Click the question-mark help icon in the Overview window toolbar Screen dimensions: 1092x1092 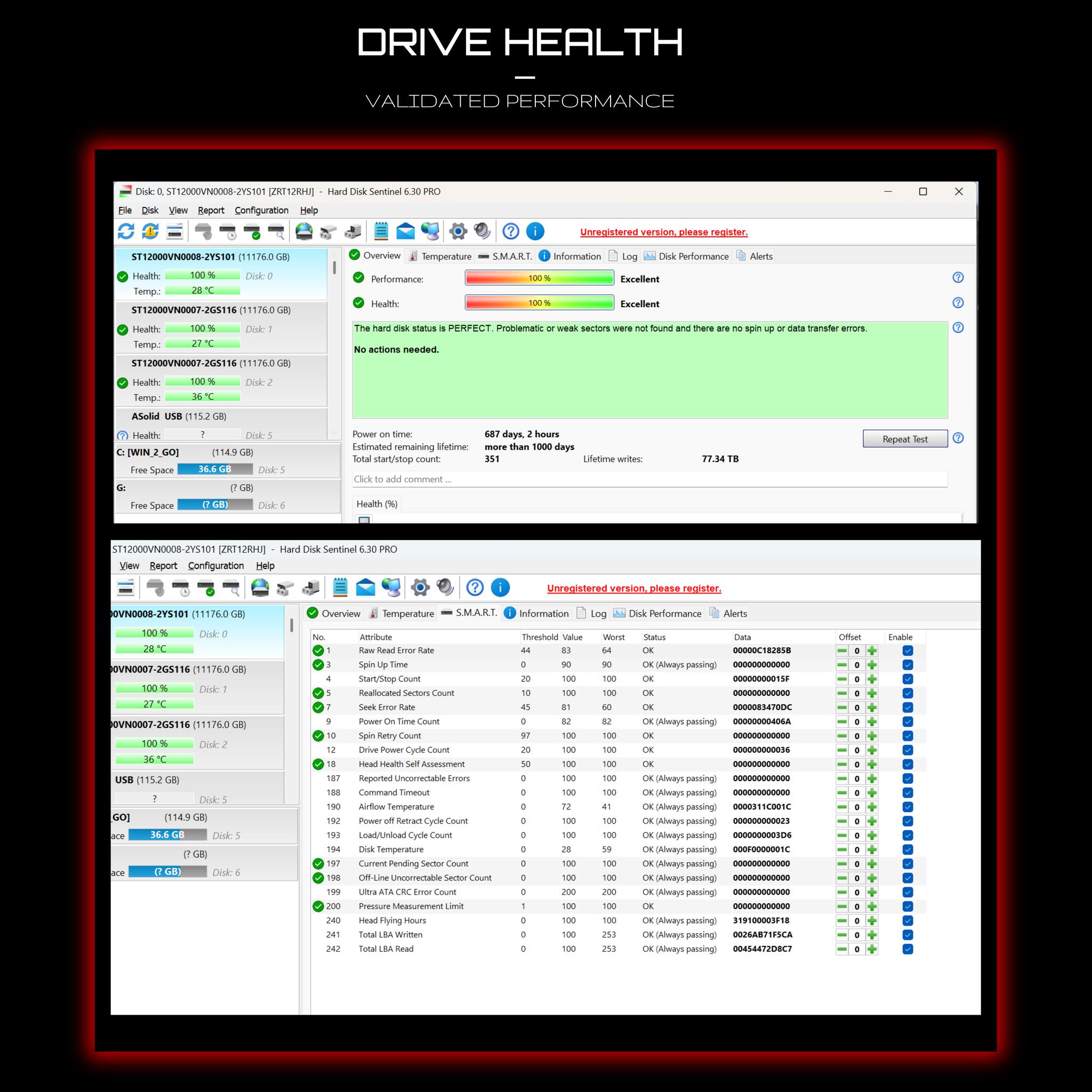click(511, 231)
